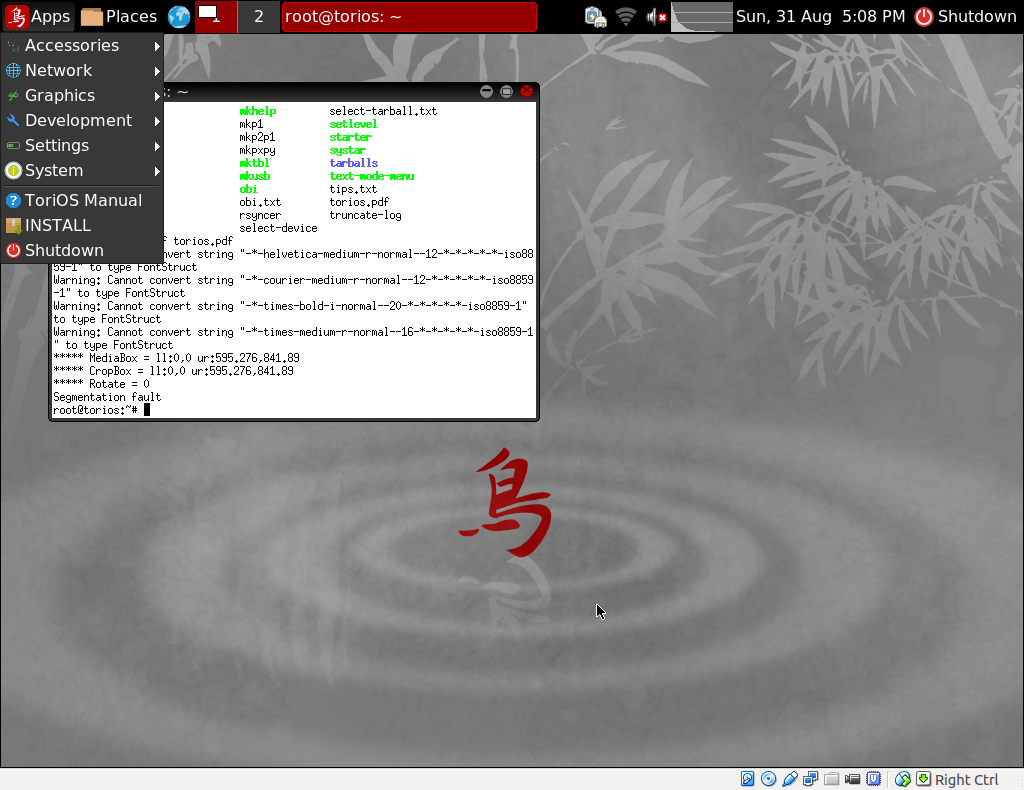Click the VirtualBox hard disk activity icon
The height and width of the screenshot is (790, 1024).
[x=747, y=779]
